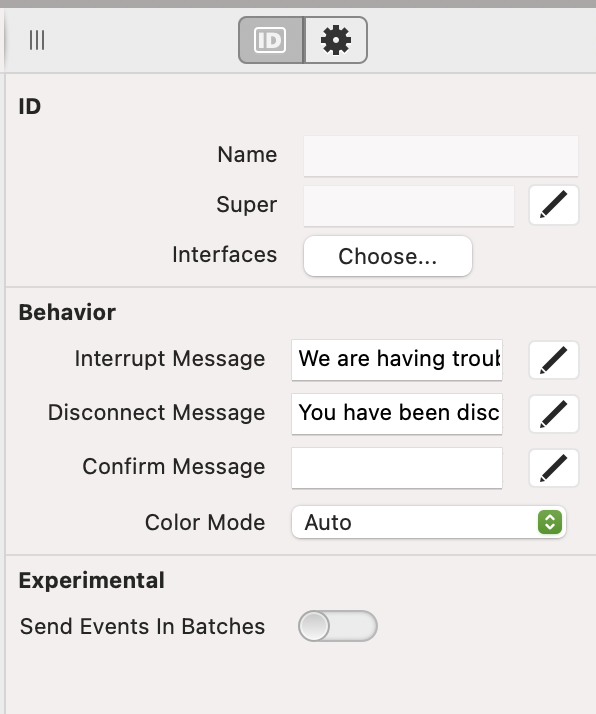Choose interfaces with the Choose... button

pos(387,256)
